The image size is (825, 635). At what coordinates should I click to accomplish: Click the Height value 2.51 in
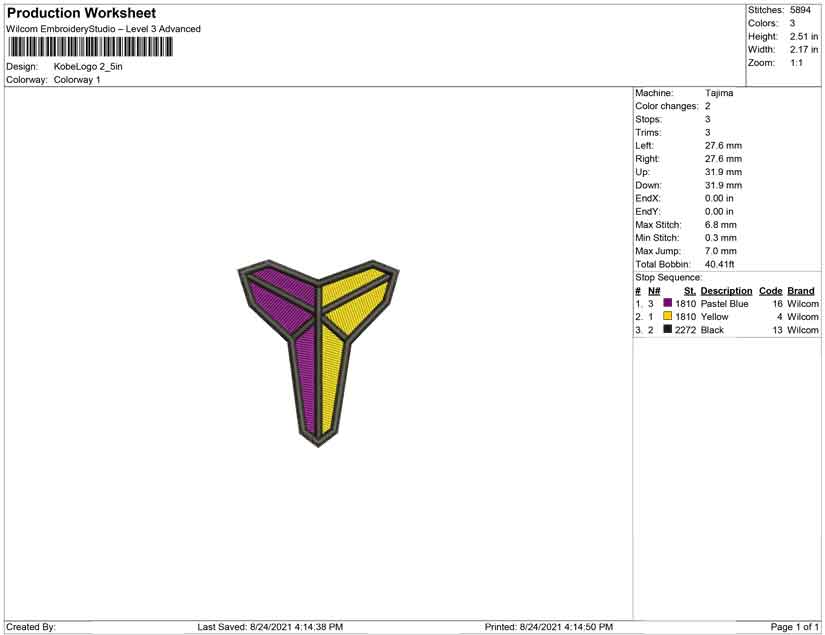803,36
